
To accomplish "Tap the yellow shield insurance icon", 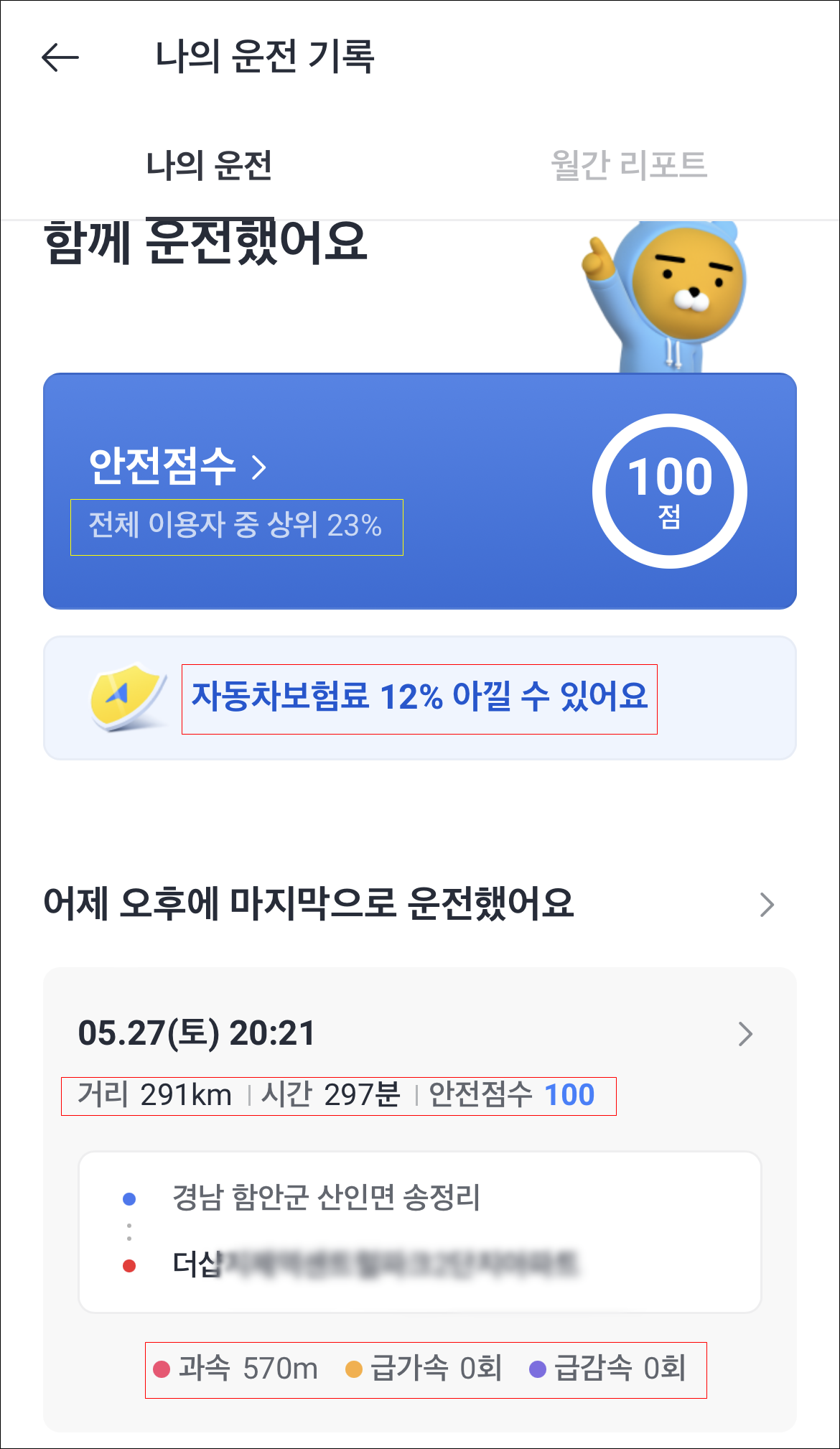I will 129,696.
